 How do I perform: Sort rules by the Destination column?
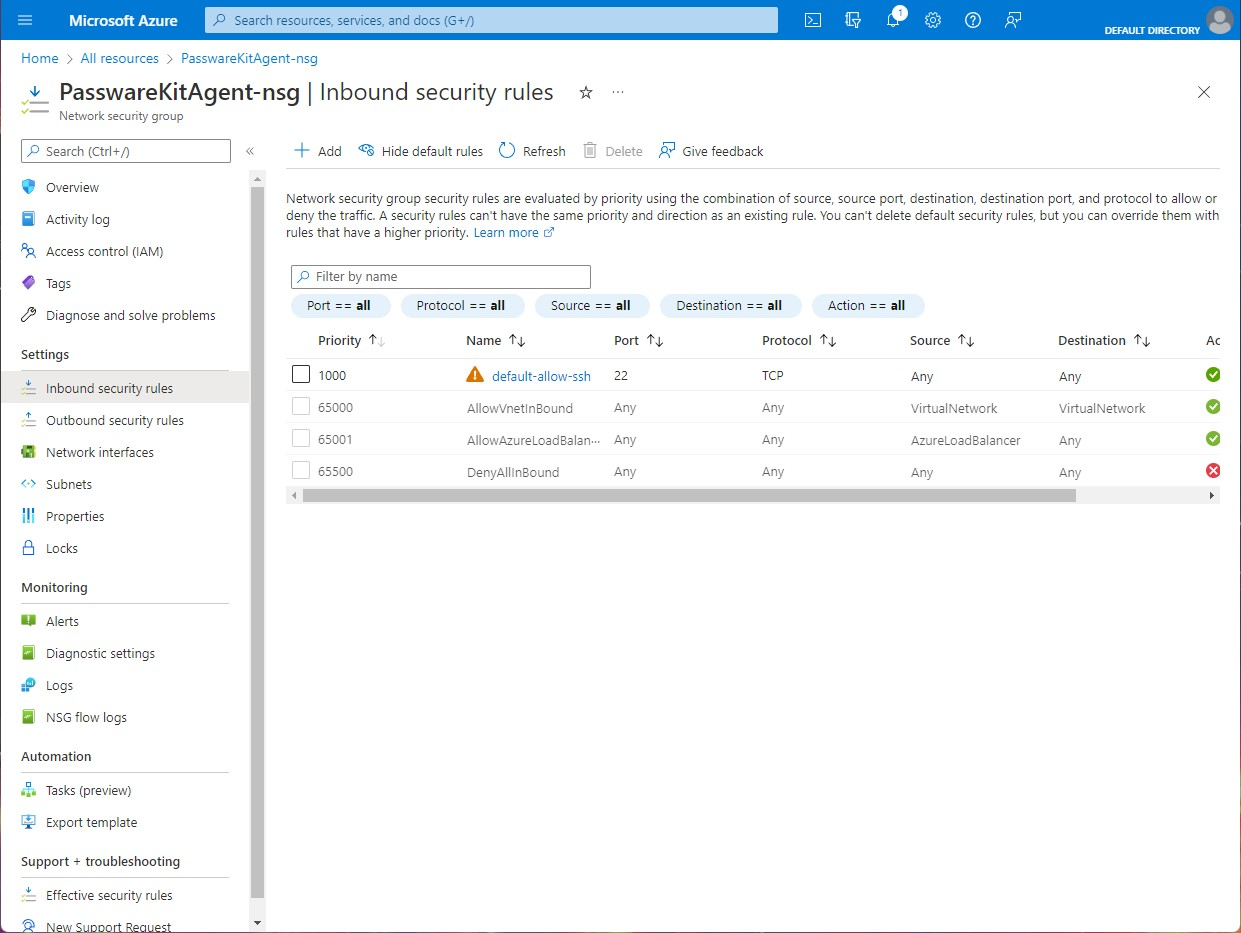click(x=1104, y=341)
